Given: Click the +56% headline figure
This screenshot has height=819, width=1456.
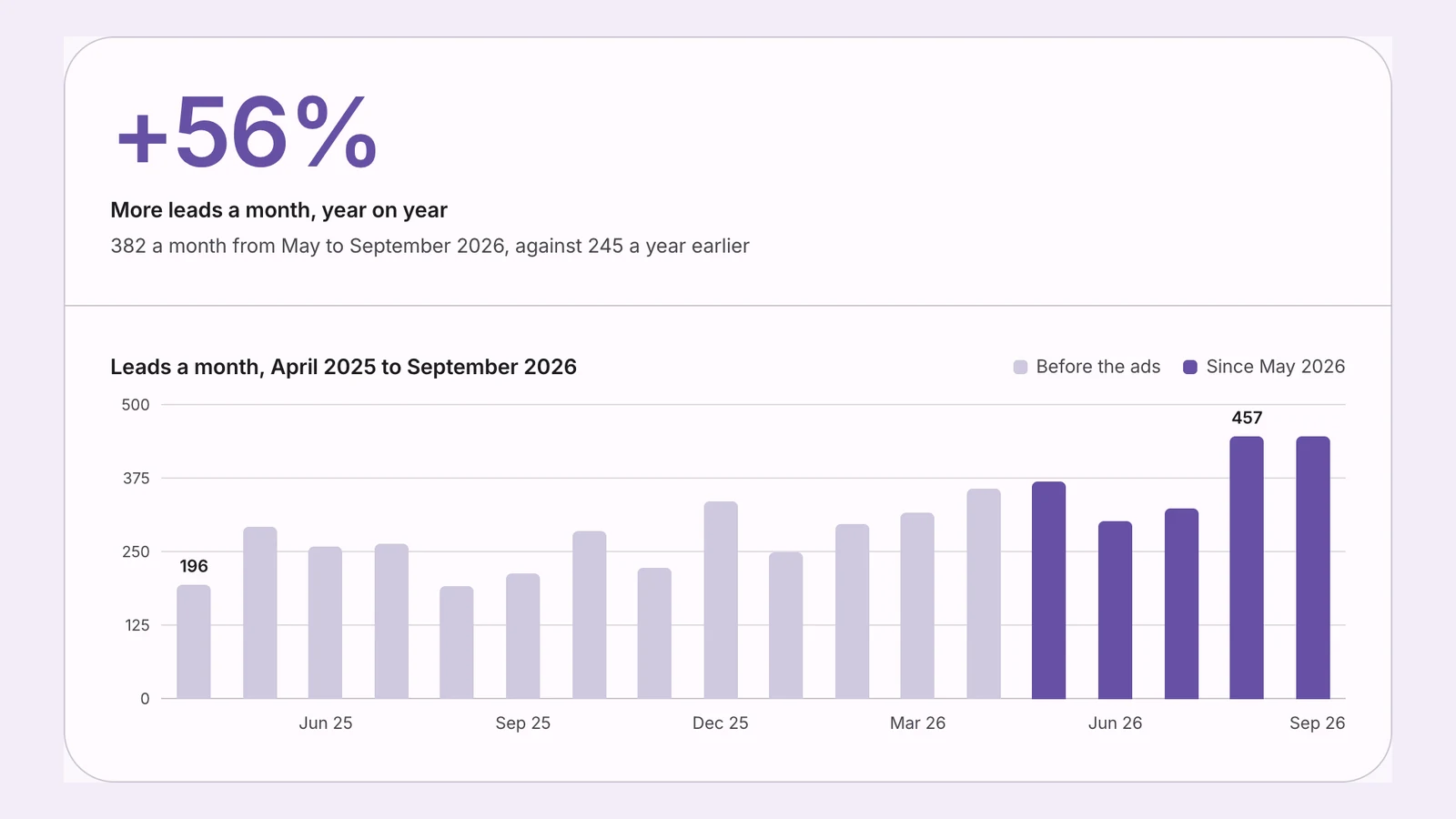Looking at the screenshot, I should (247, 133).
